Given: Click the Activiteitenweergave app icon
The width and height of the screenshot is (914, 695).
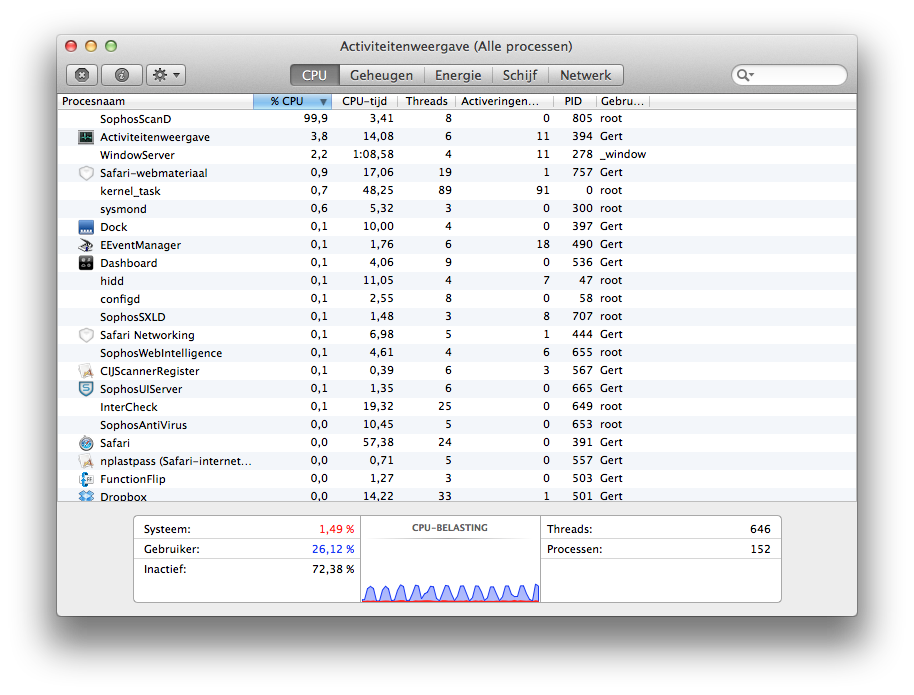Looking at the screenshot, I should 86,137.
